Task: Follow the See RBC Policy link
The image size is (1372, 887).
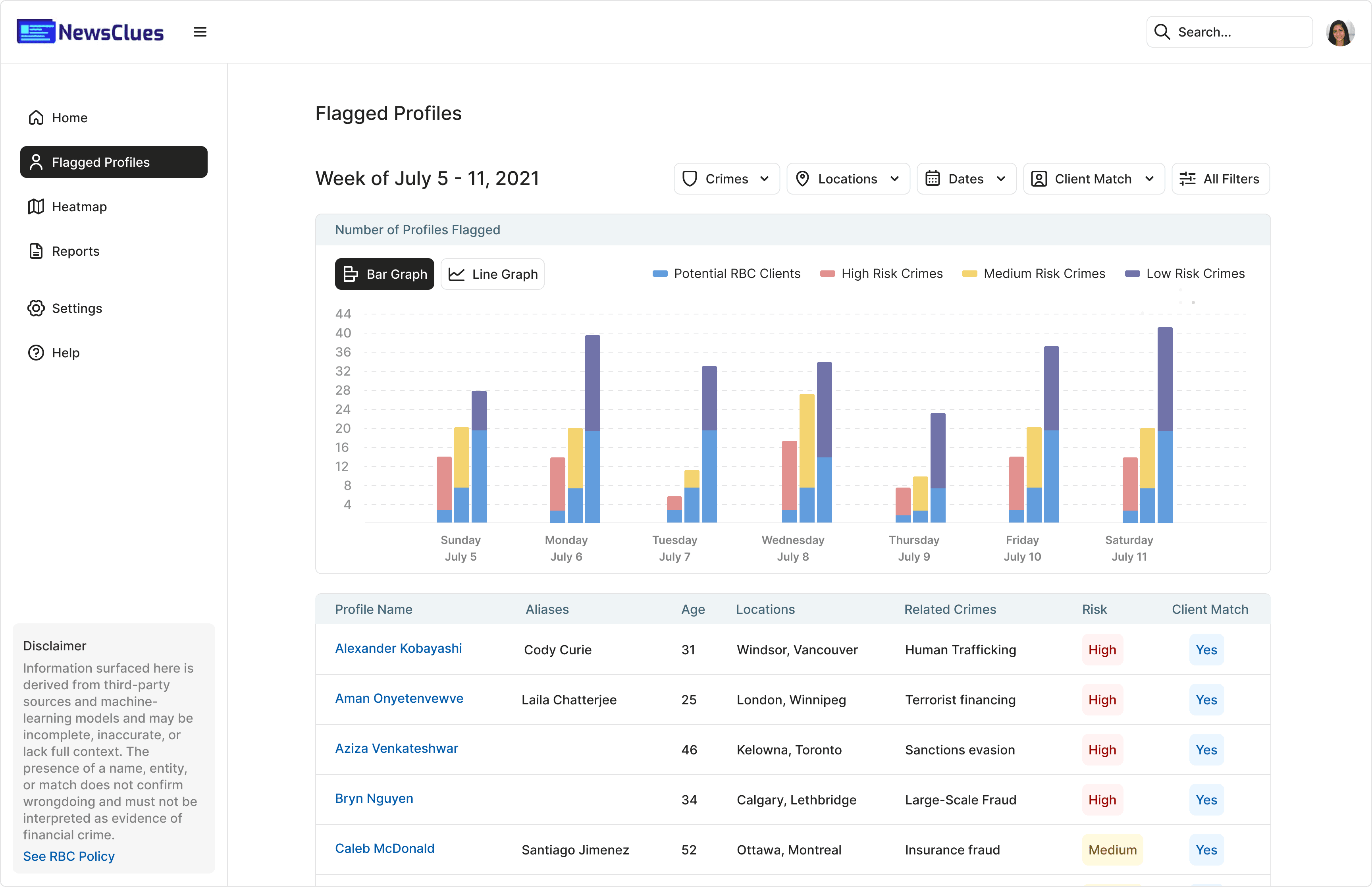Action: (69, 856)
